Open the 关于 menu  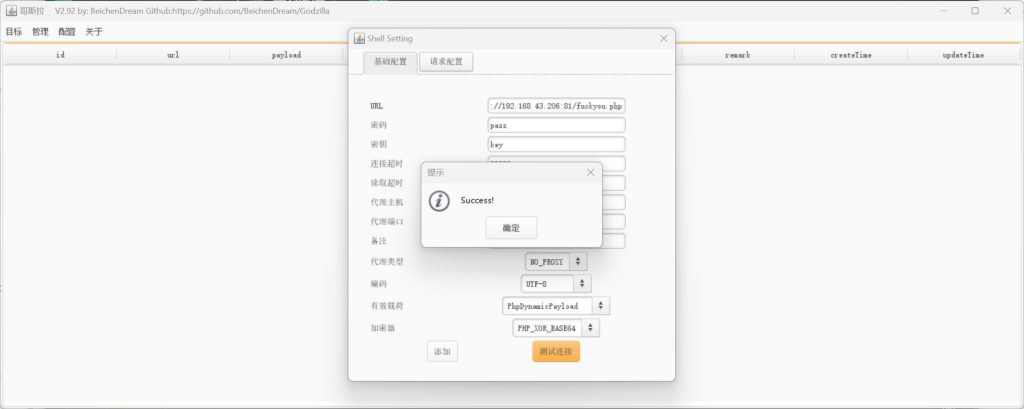point(94,32)
